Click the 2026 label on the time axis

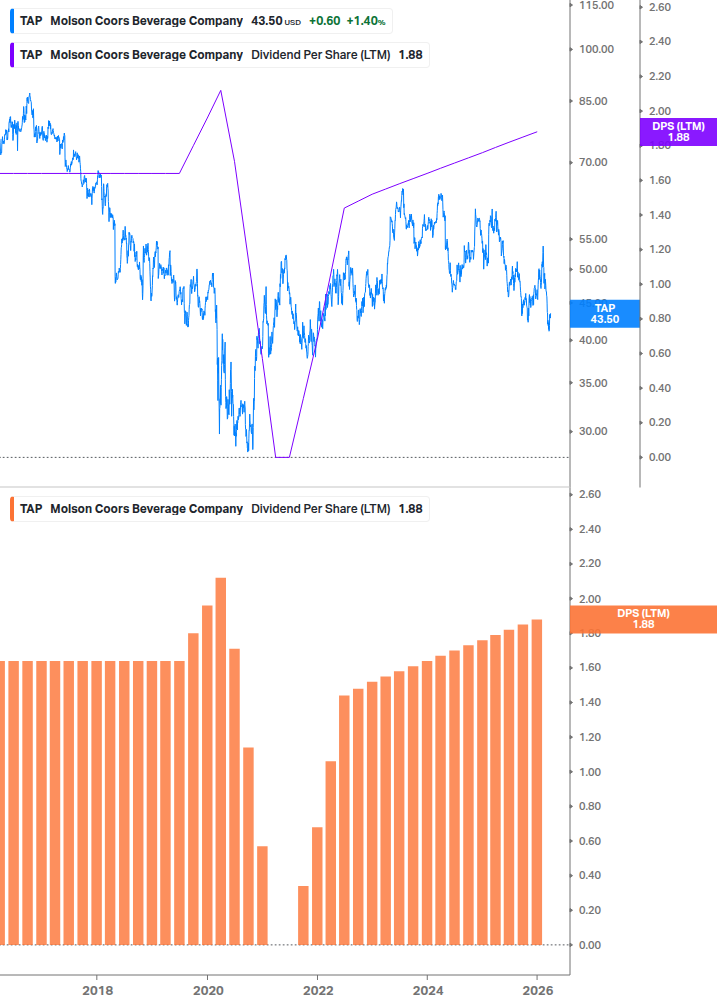point(538,991)
